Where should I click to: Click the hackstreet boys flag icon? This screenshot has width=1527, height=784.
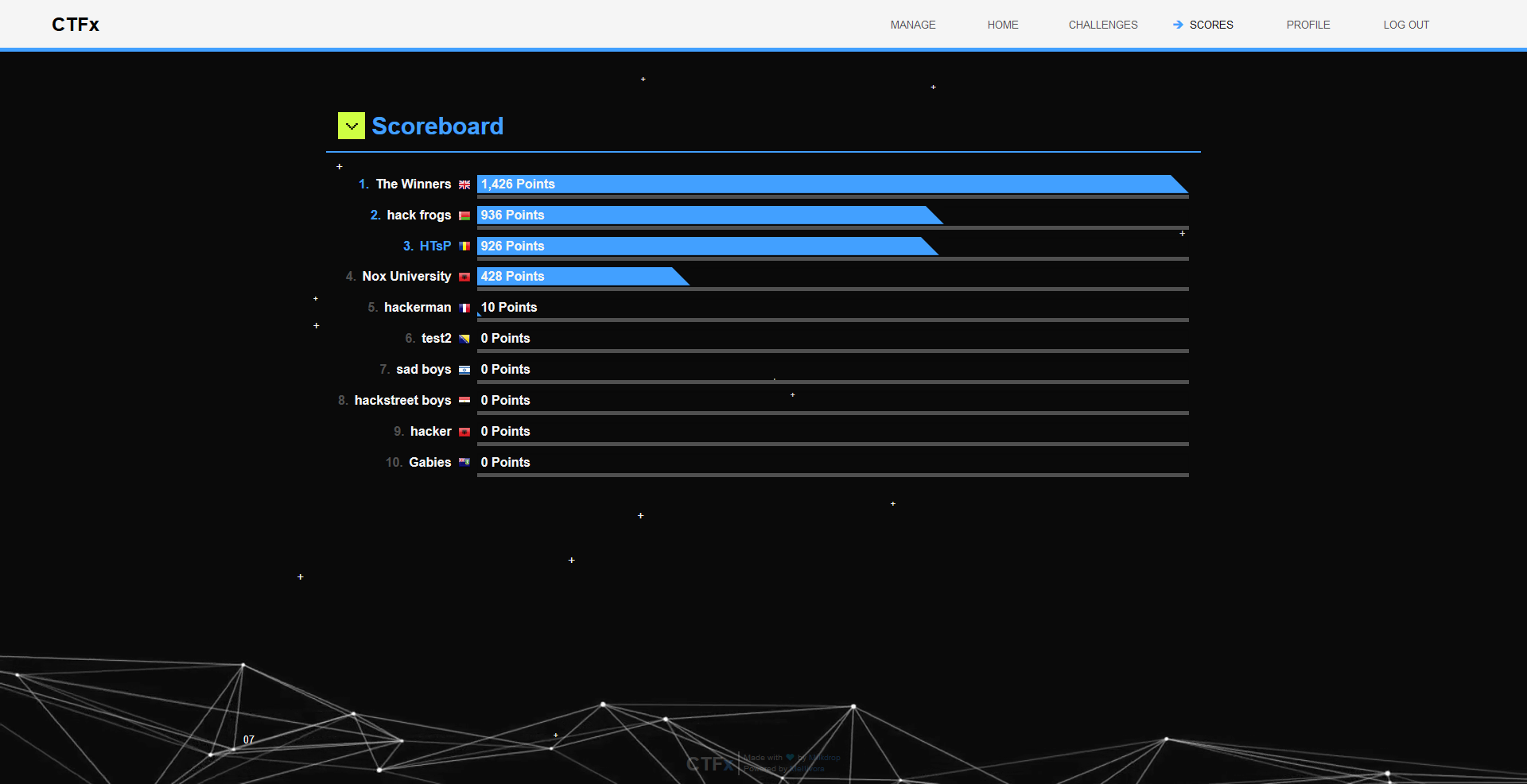pyautogui.click(x=464, y=400)
